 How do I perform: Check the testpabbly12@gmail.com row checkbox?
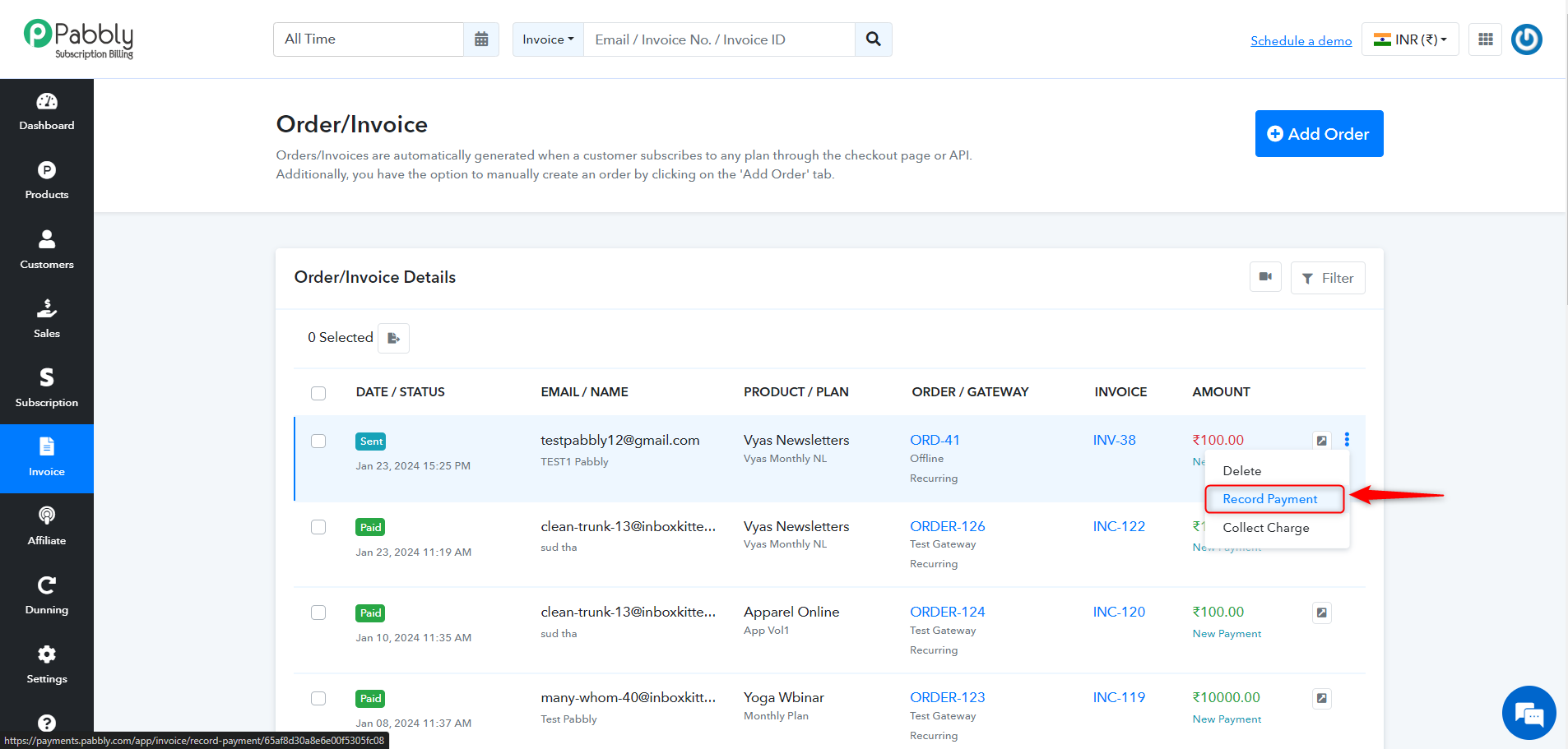(x=318, y=442)
